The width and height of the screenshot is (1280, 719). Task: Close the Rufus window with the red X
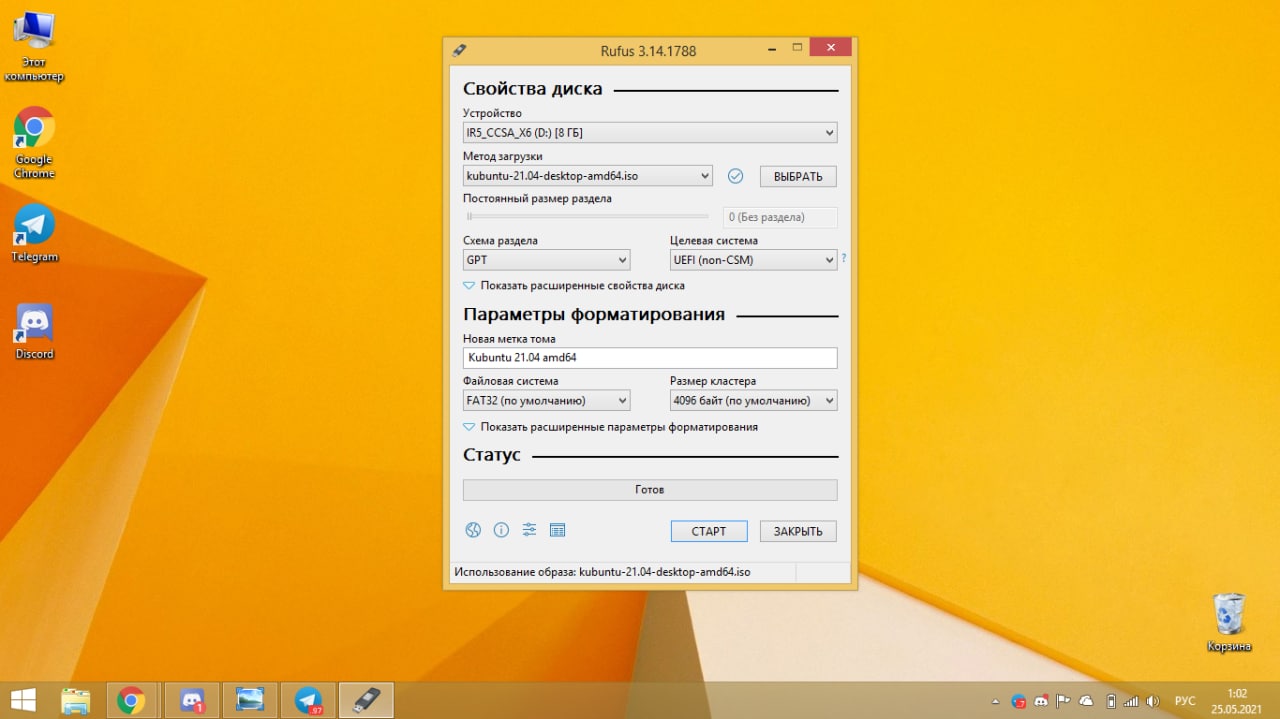click(830, 47)
